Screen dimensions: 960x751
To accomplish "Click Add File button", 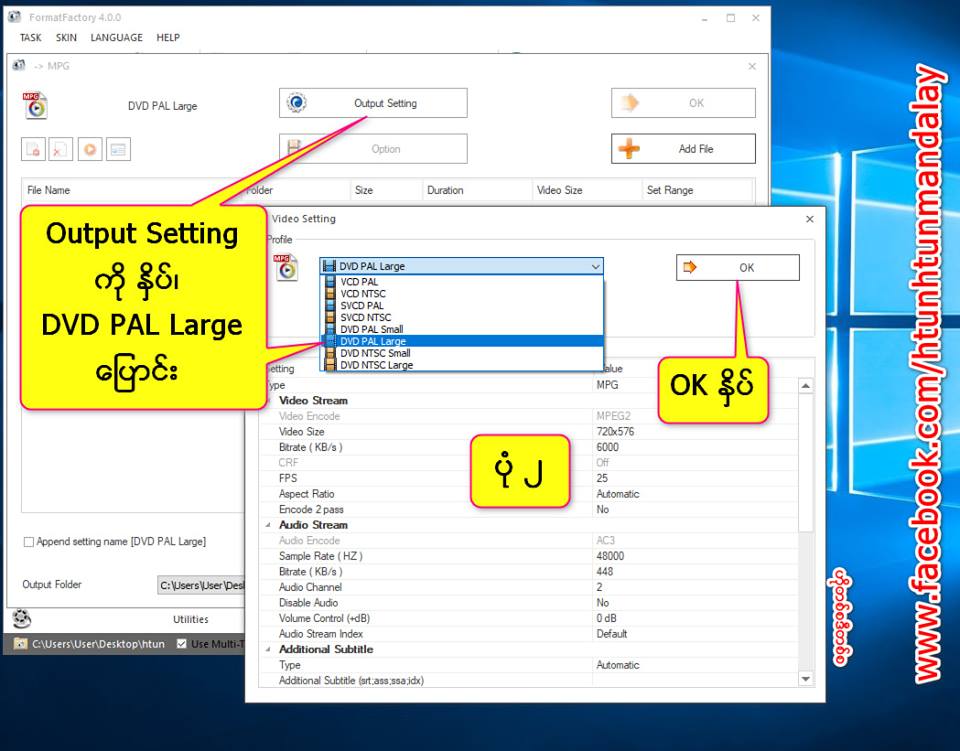I will [683, 149].
